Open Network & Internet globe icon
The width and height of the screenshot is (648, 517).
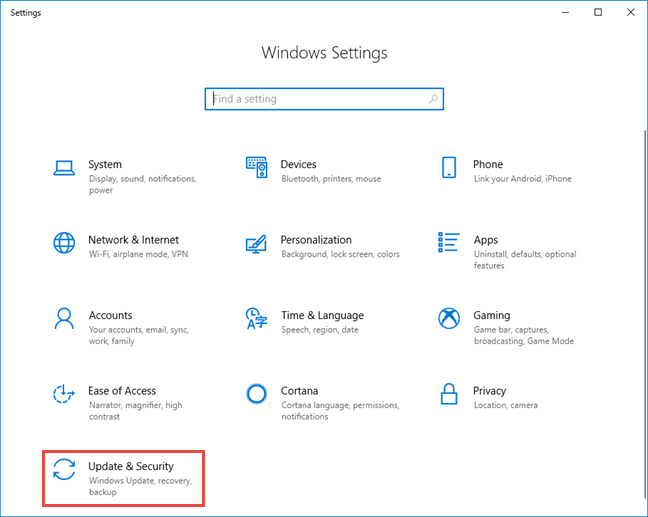(64, 243)
